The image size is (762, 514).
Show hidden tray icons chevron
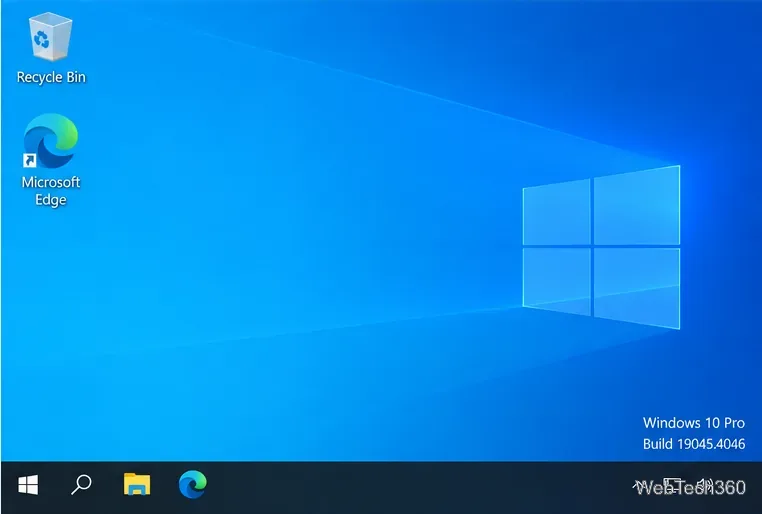pos(638,485)
